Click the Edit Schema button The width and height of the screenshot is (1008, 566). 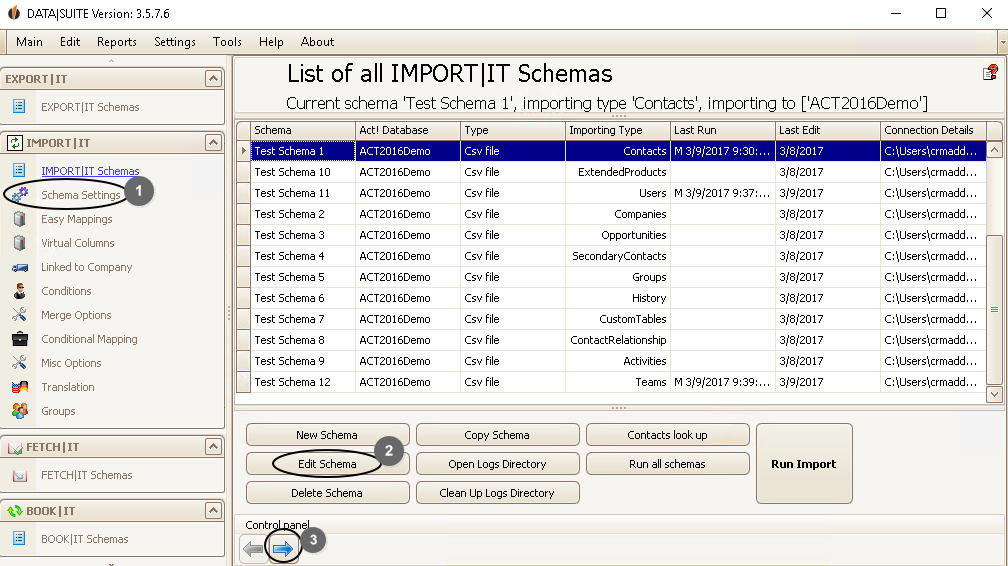pos(327,464)
